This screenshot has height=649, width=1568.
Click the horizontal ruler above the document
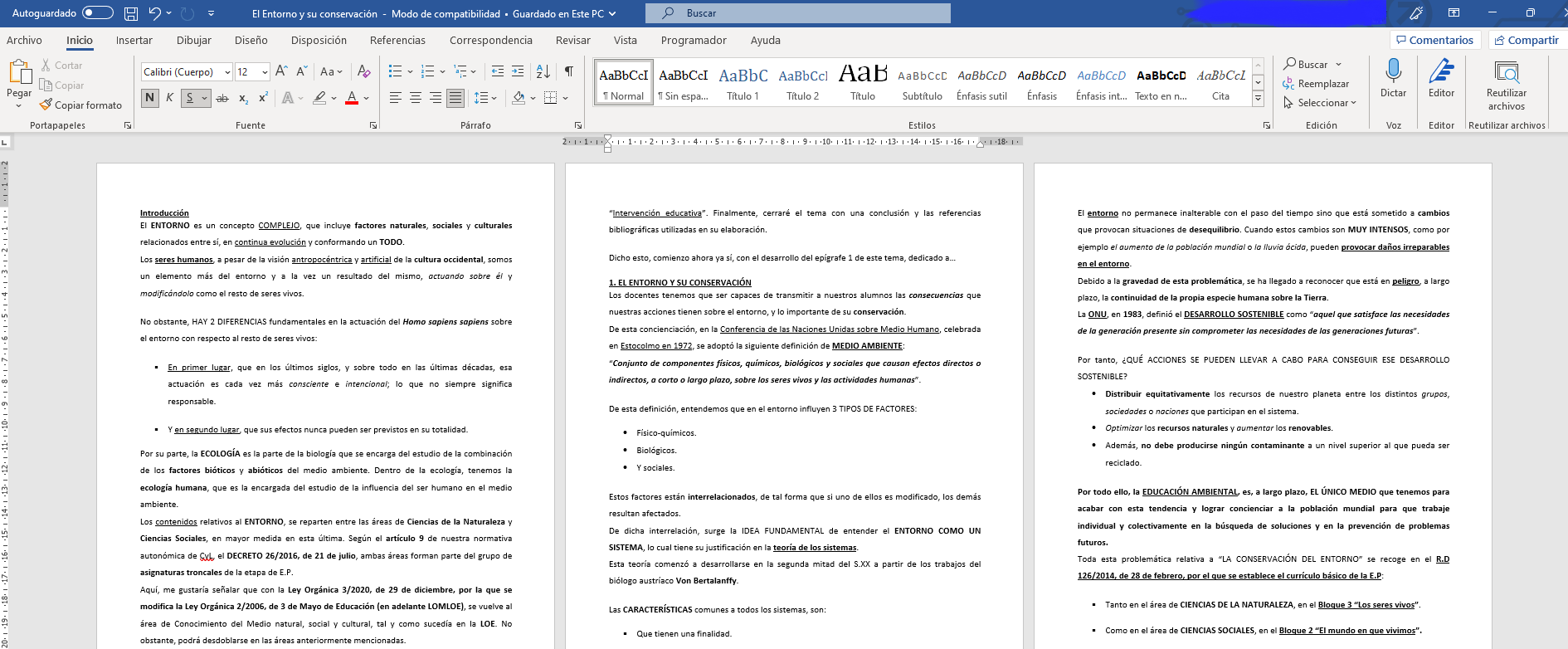pyautogui.click(x=792, y=142)
